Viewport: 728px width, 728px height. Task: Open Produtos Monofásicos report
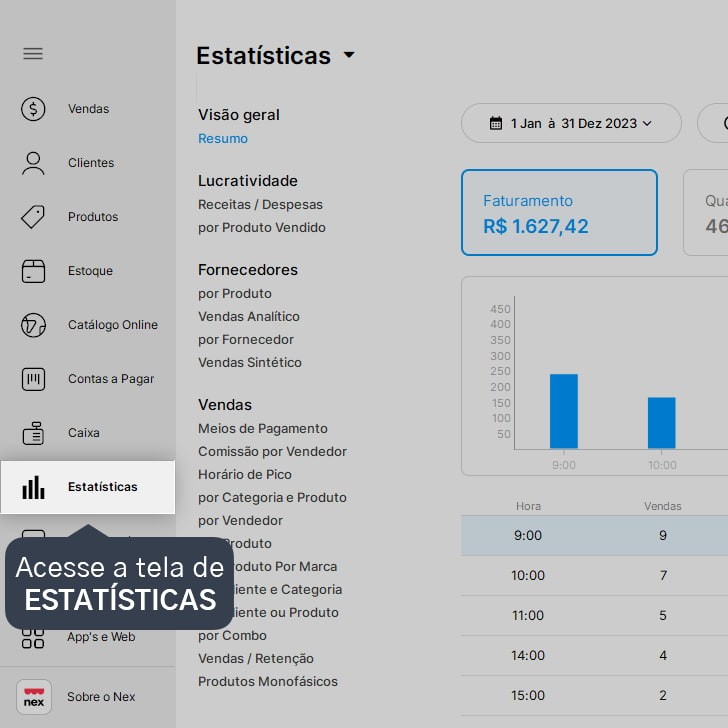pos(268,682)
